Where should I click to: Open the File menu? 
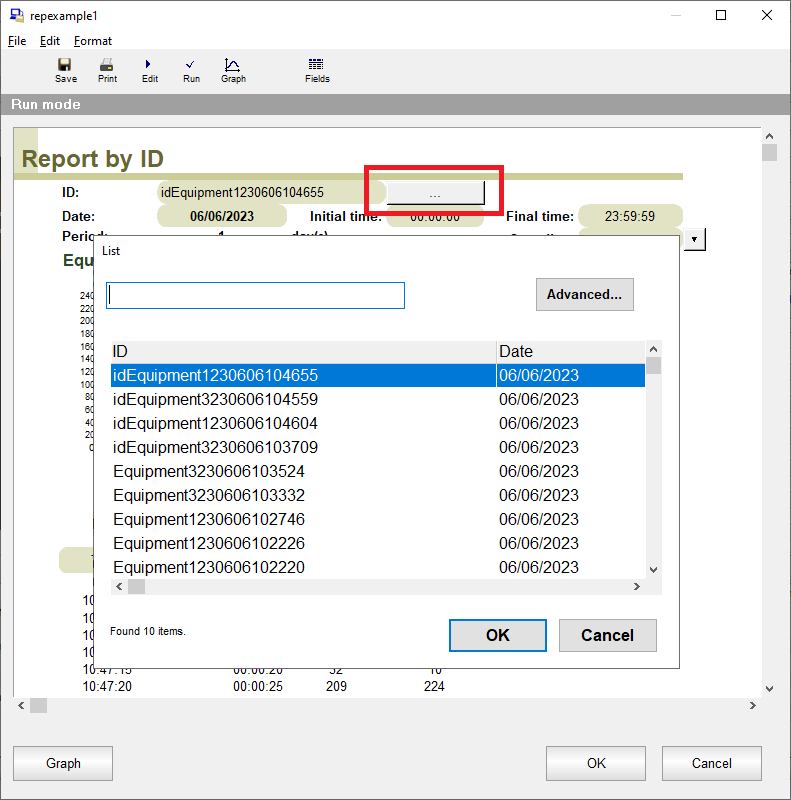17,41
